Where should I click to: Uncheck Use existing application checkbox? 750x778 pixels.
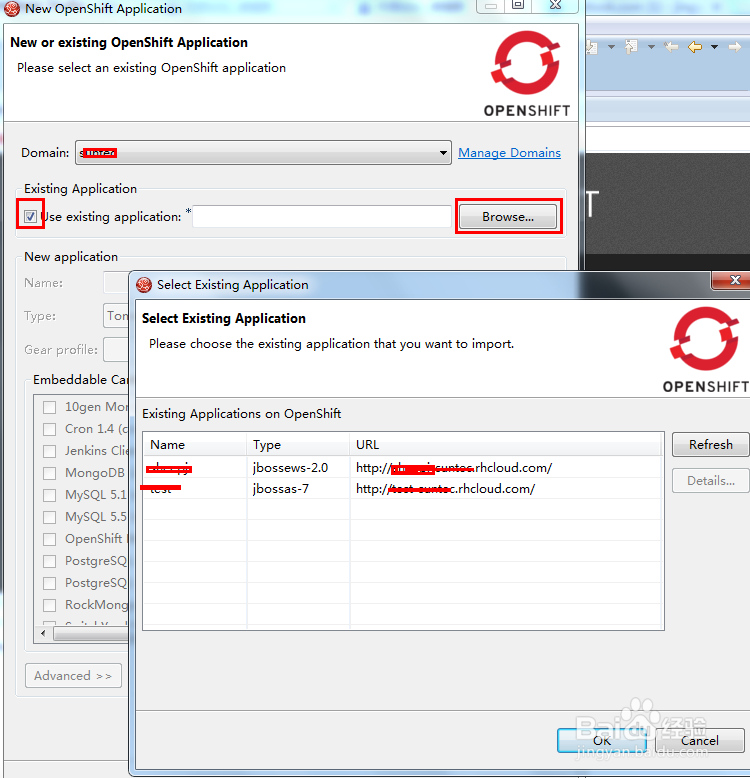click(30, 216)
